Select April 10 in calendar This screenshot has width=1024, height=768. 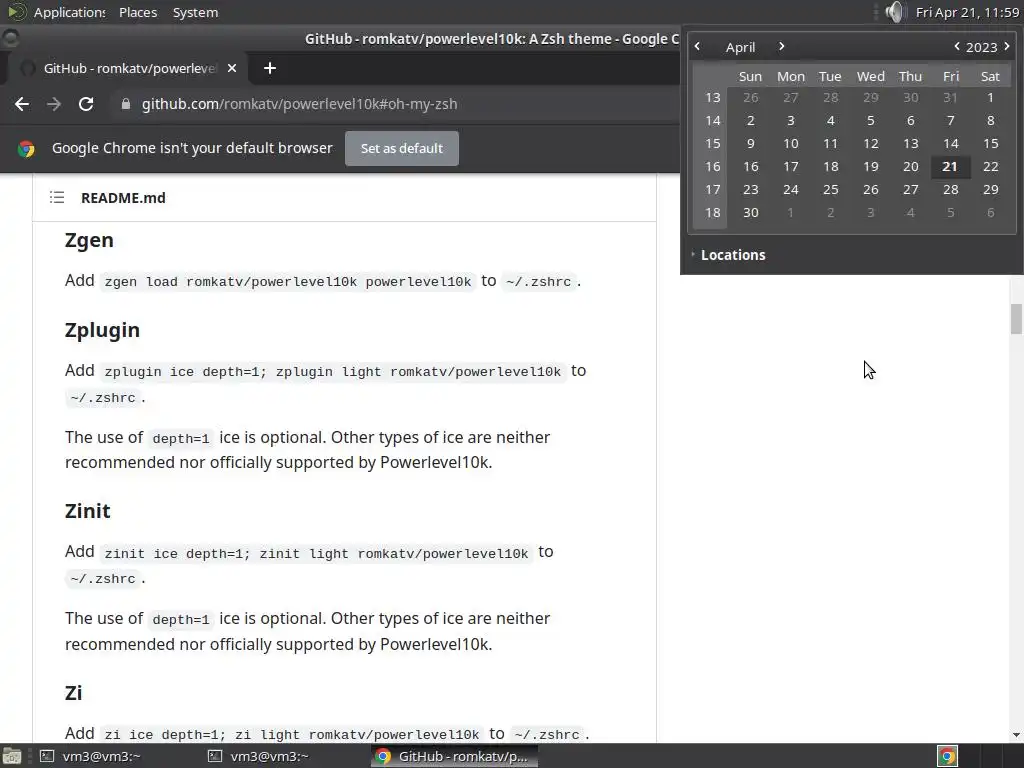791,144
